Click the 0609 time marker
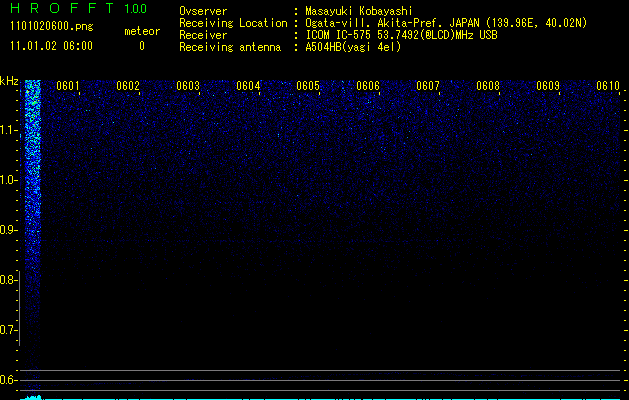 [x=548, y=86]
